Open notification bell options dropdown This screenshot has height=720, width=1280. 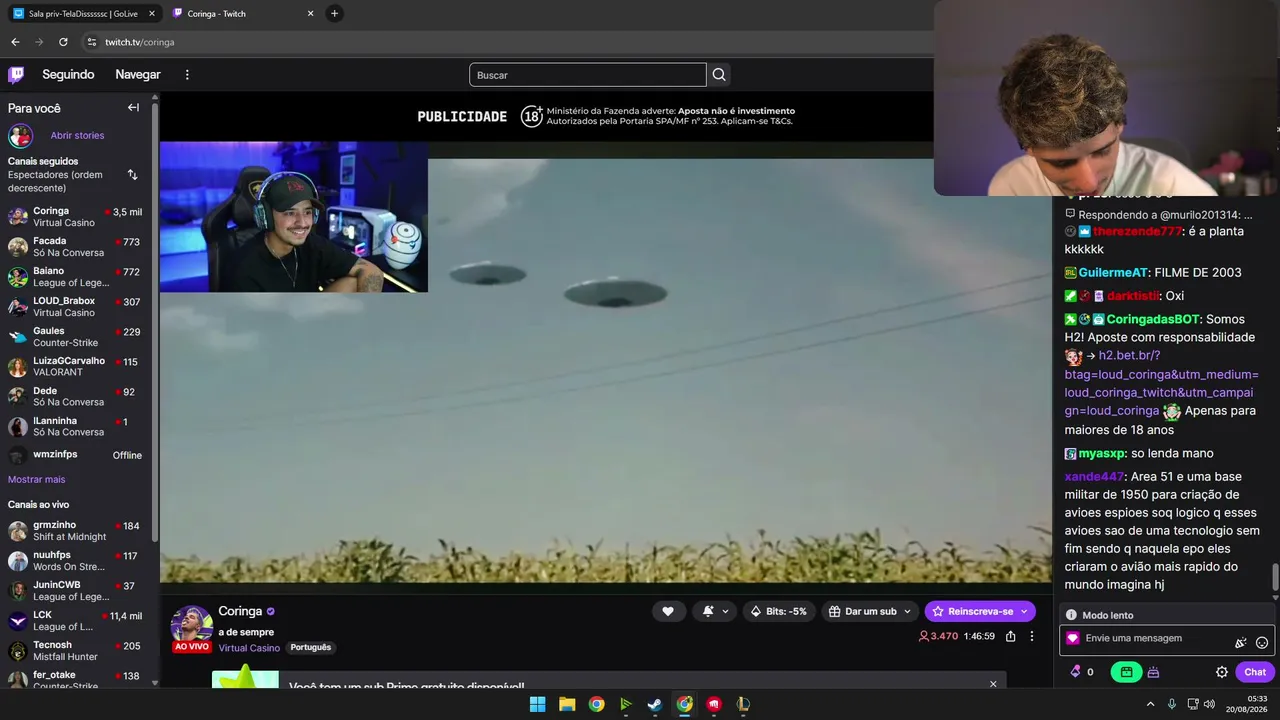pyautogui.click(x=715, y=611)
